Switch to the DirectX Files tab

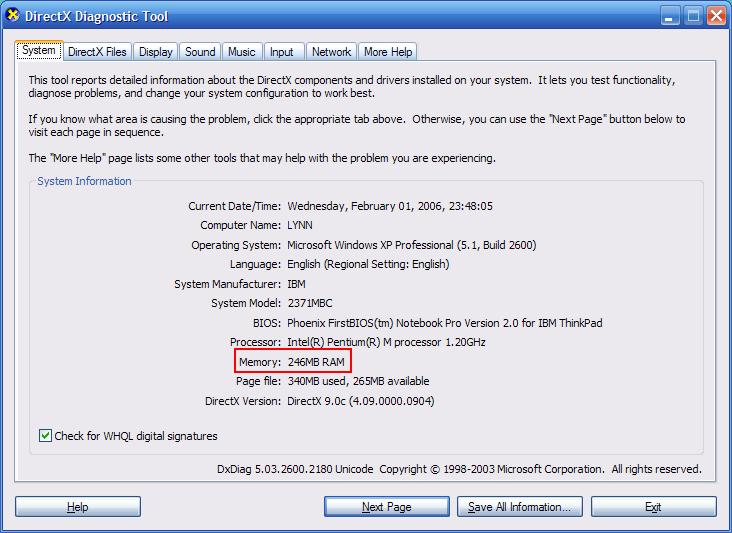tap(97, 52)
